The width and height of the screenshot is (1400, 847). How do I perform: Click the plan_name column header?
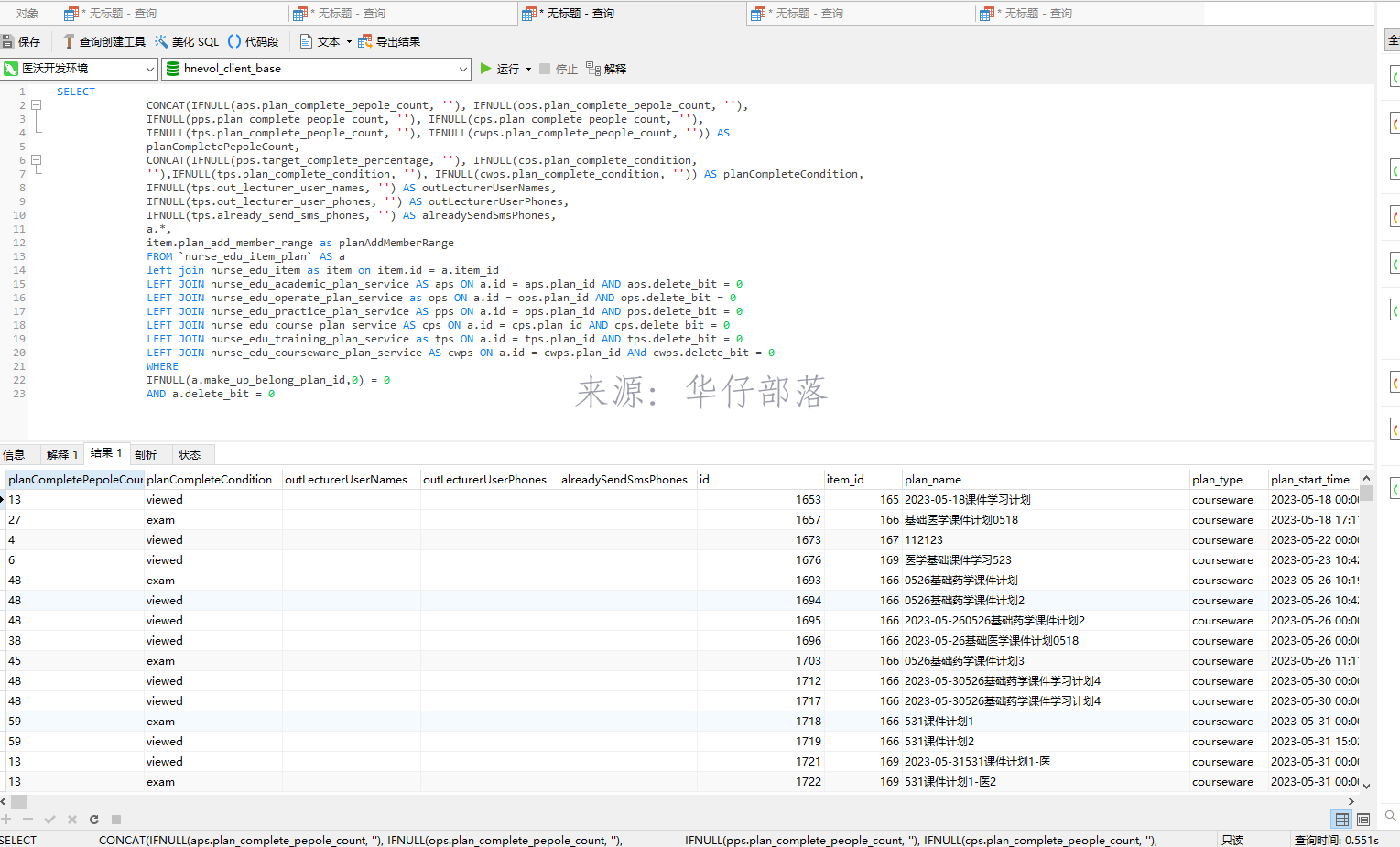(x=932, y=479)
